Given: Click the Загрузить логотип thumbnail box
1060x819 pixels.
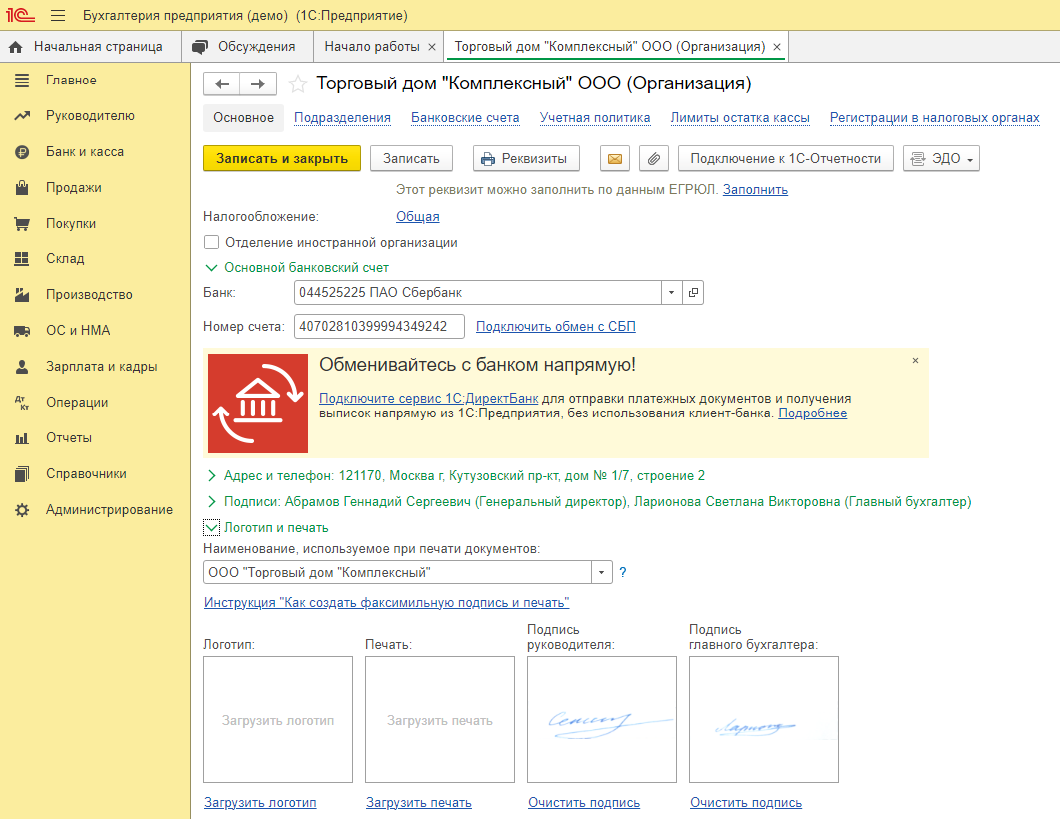Looking at the screenshot, I should tap(278, 720).
